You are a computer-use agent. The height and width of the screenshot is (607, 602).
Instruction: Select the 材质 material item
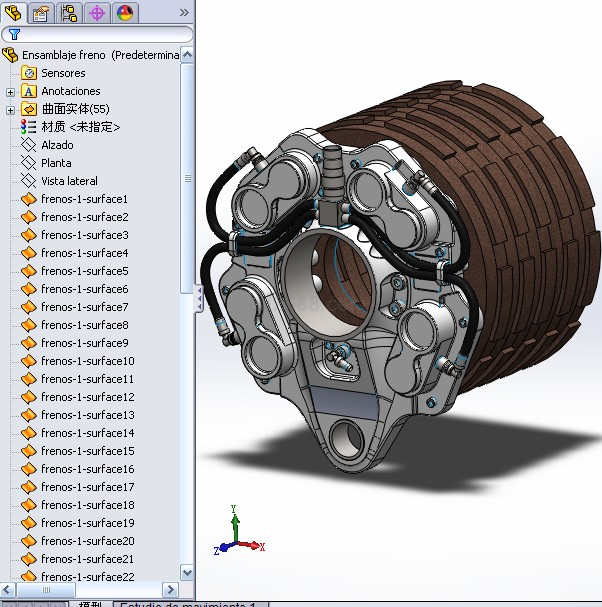coord(80,127)
